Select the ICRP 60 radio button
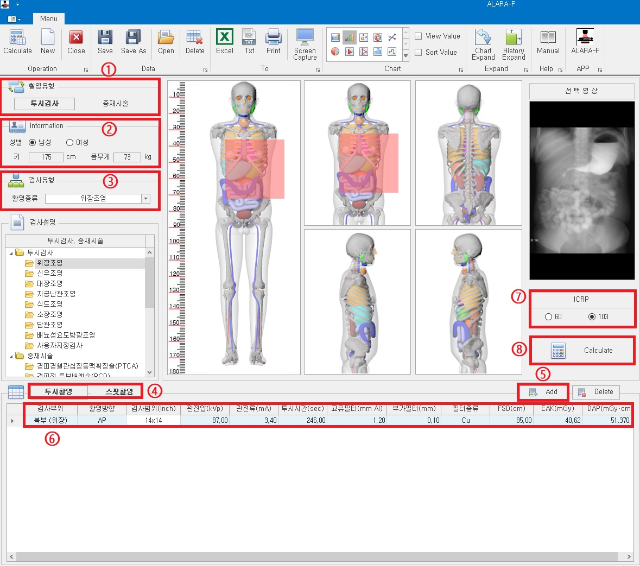 point(548,316)
